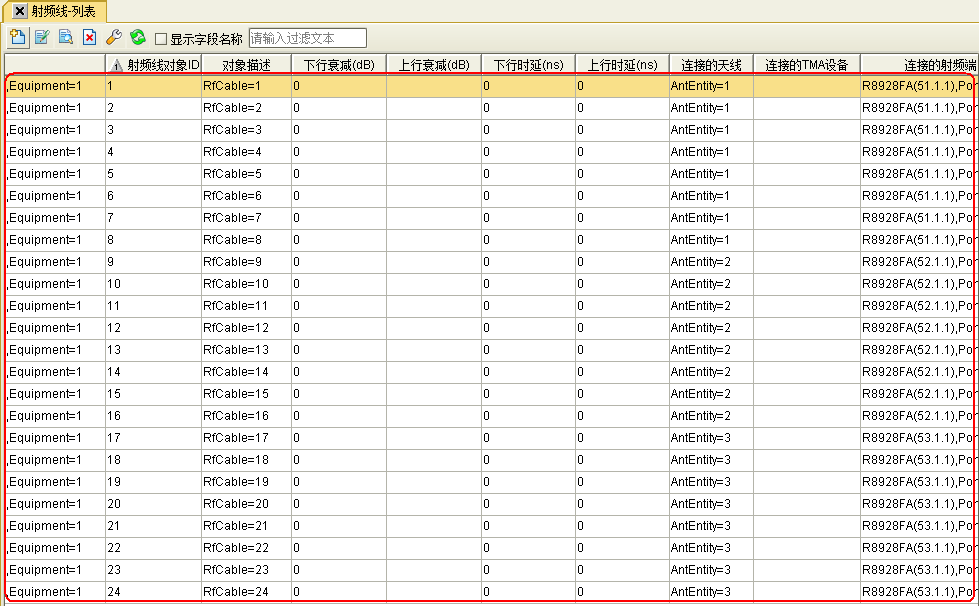Select the RfCable=23 cell
Screen dimensions: 979x606
[246, 570]
